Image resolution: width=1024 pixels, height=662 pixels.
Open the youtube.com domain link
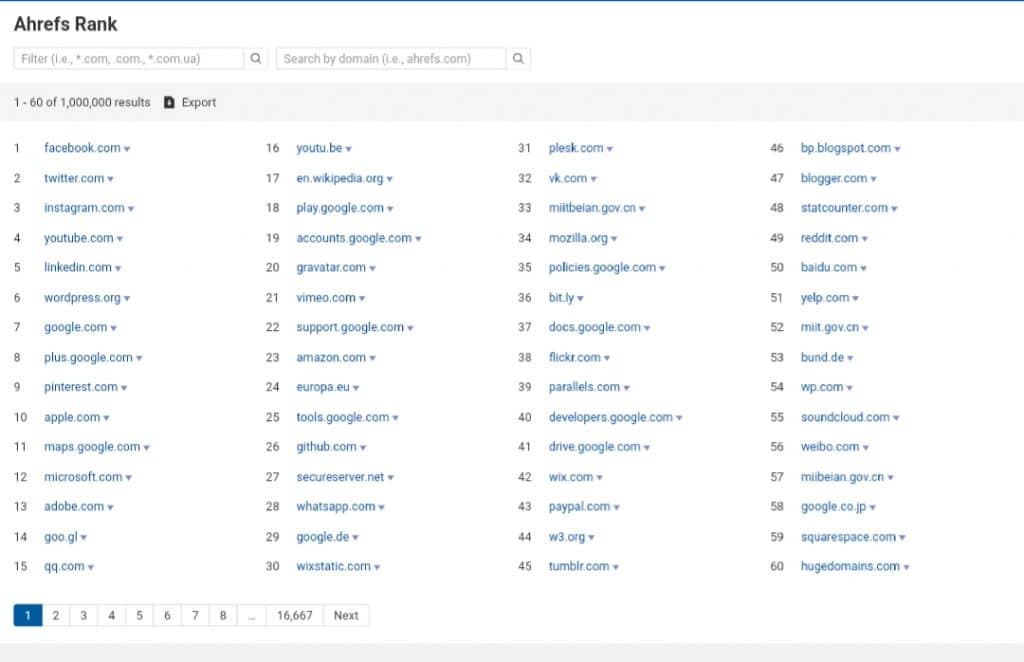coord(78,238)
